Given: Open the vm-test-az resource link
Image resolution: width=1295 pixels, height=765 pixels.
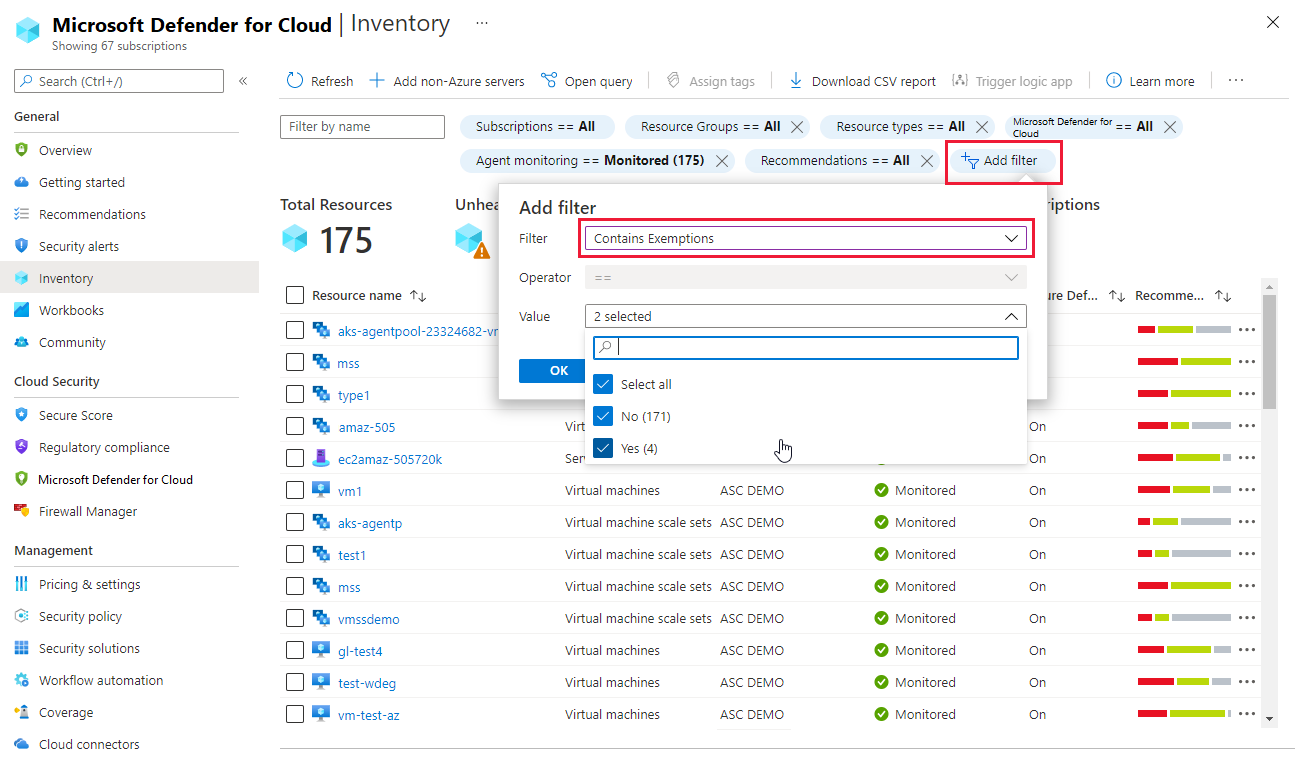Looking at the screenshot, I should click(x=369, y=715).
